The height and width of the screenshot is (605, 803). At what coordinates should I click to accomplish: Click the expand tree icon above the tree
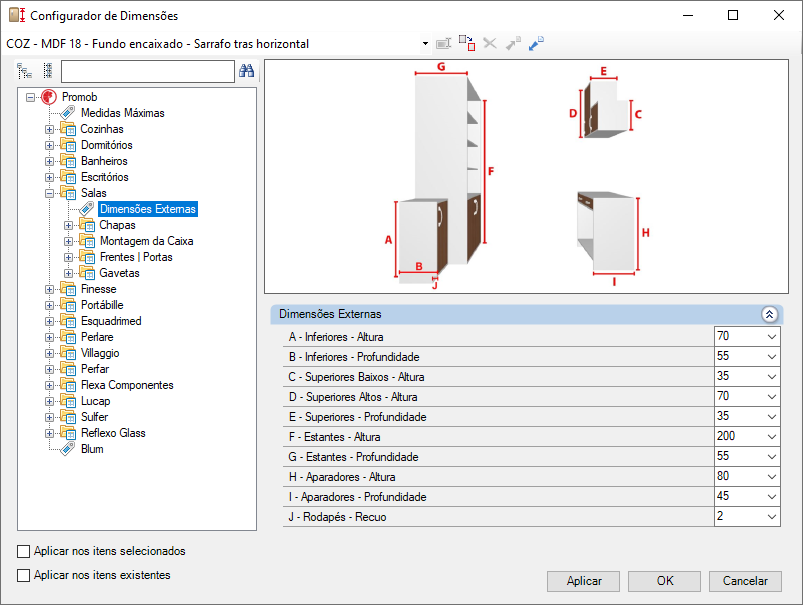(25, 71)
